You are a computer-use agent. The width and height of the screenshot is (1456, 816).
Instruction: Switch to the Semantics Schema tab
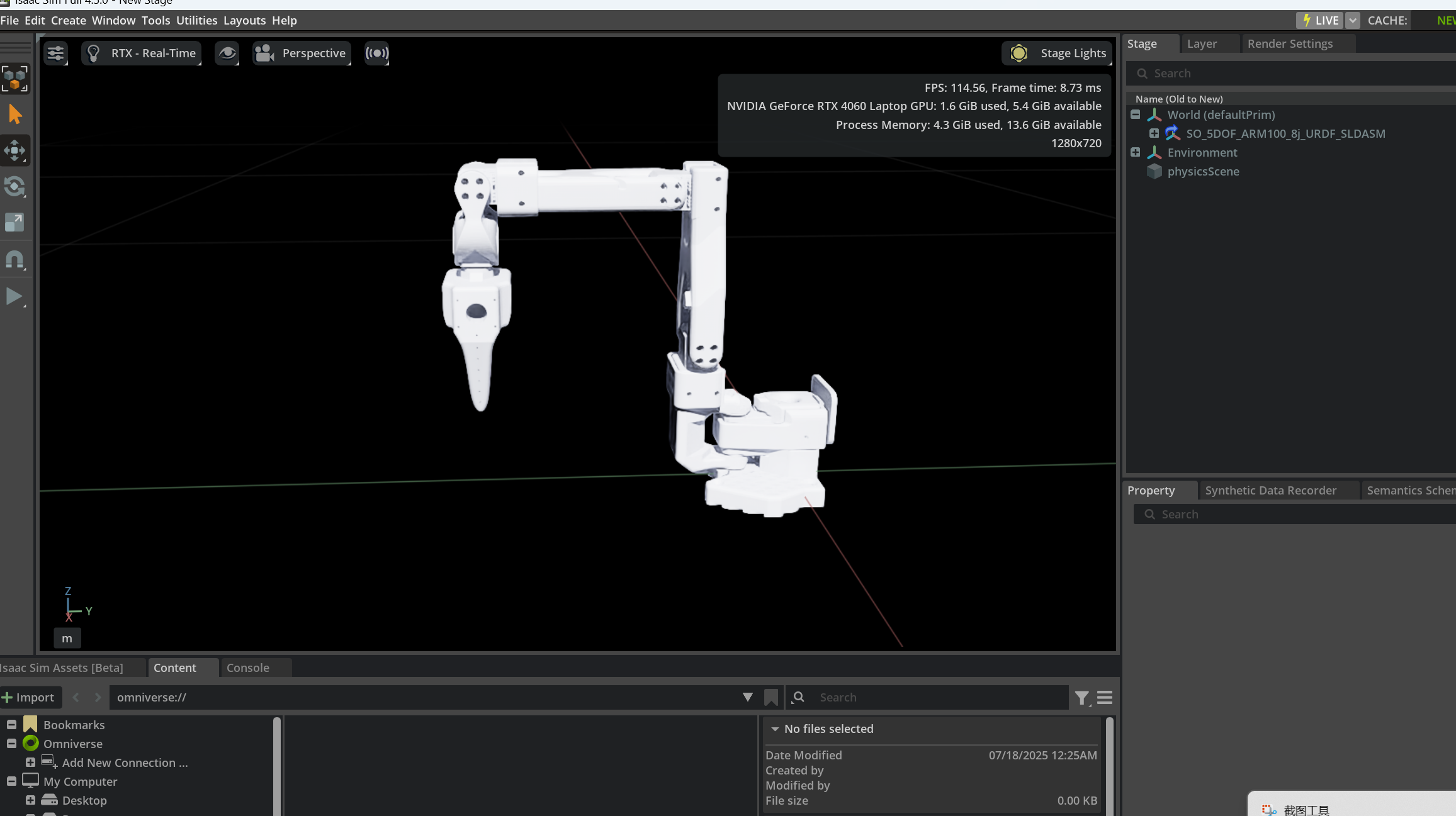(x=1410, y=491)
